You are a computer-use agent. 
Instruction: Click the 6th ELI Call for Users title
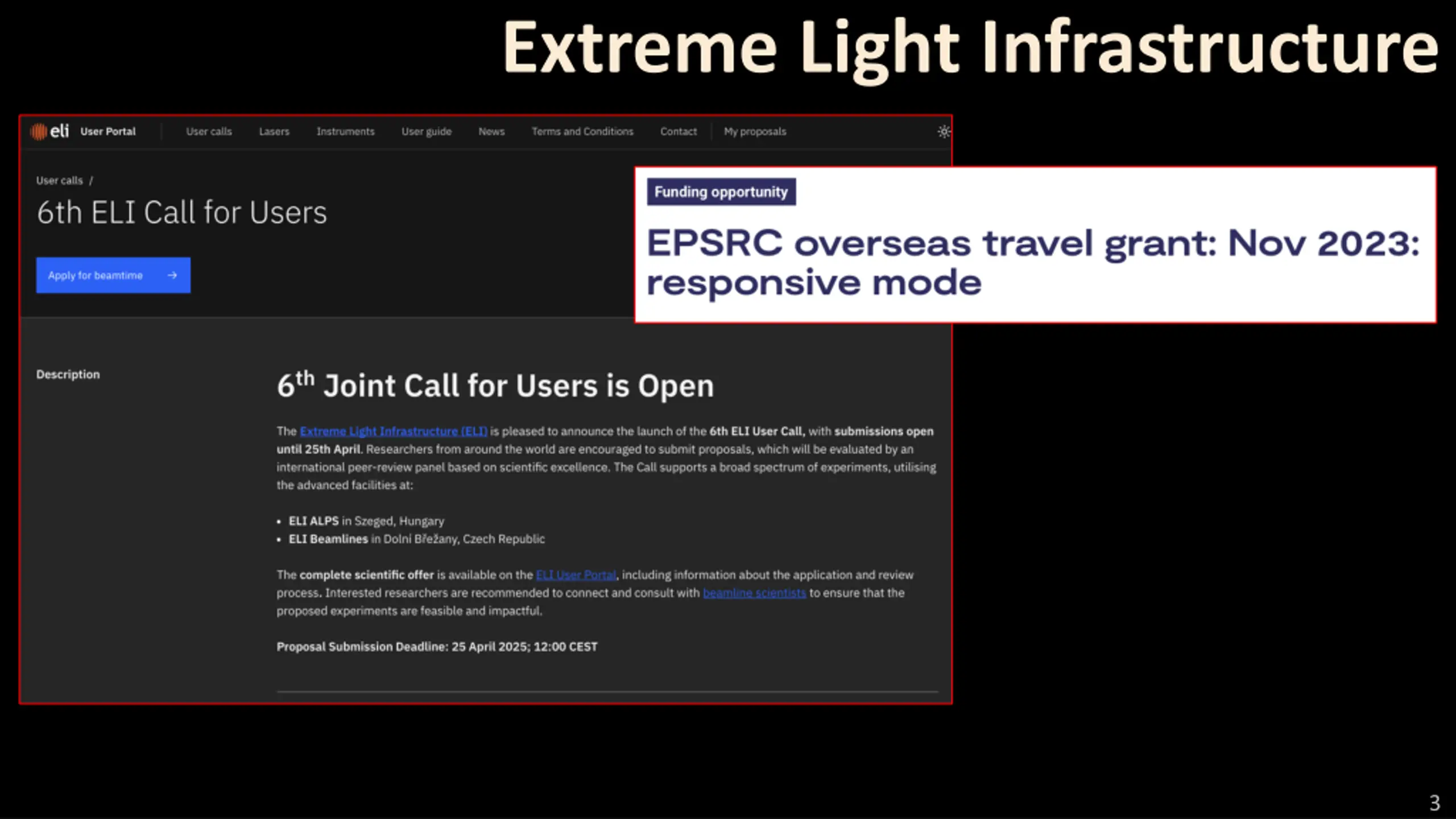tap(182, 213)
